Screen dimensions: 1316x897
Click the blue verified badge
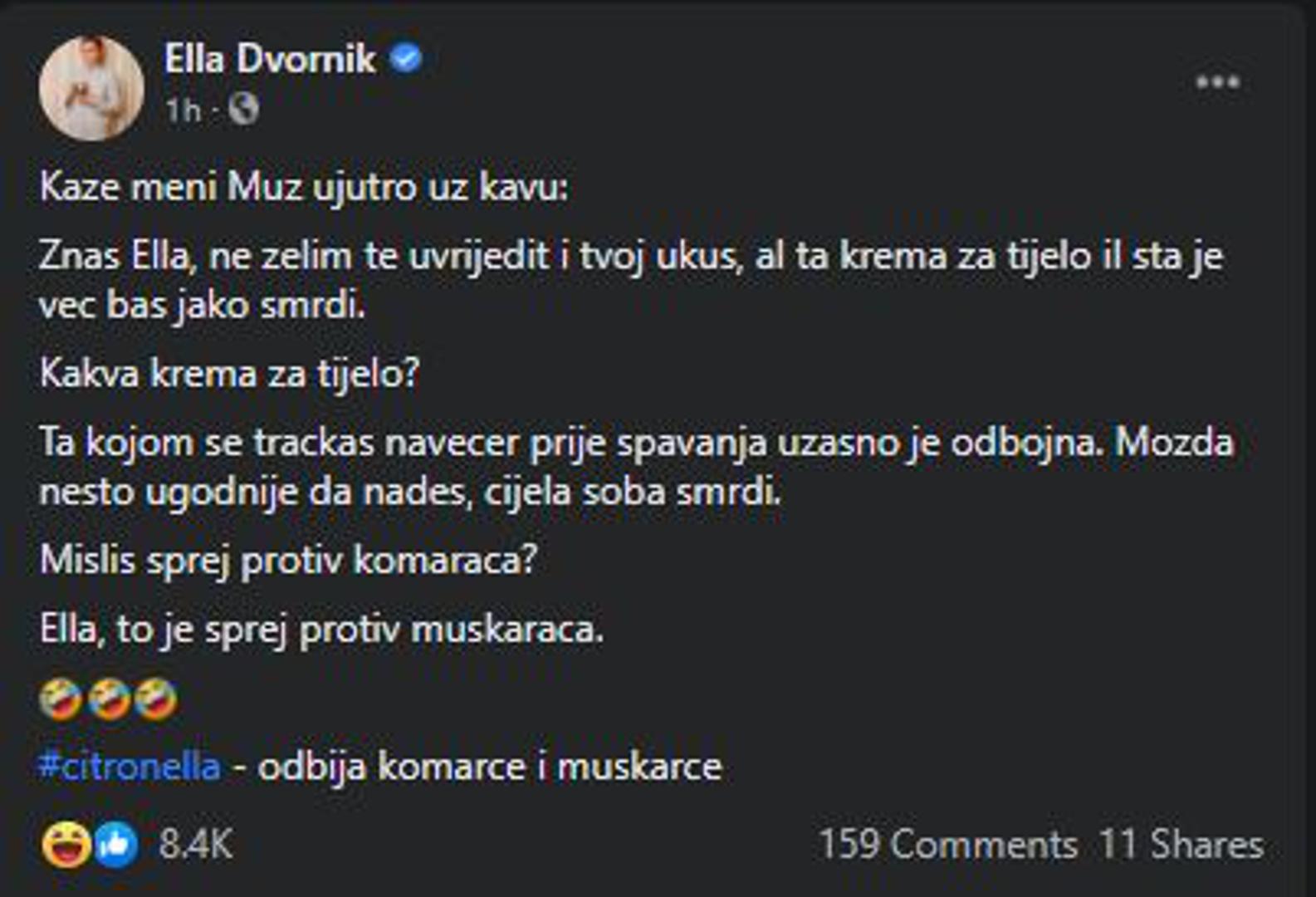point(406,59)
